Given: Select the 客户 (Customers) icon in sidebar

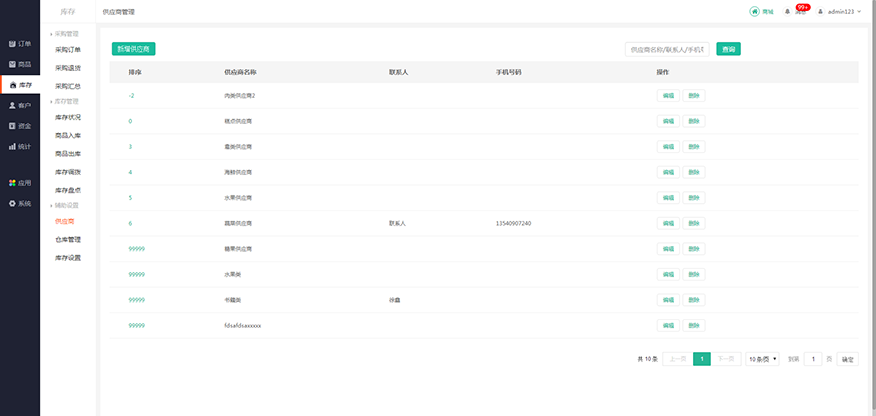Looking at the screenshot, I should (13, 105).
